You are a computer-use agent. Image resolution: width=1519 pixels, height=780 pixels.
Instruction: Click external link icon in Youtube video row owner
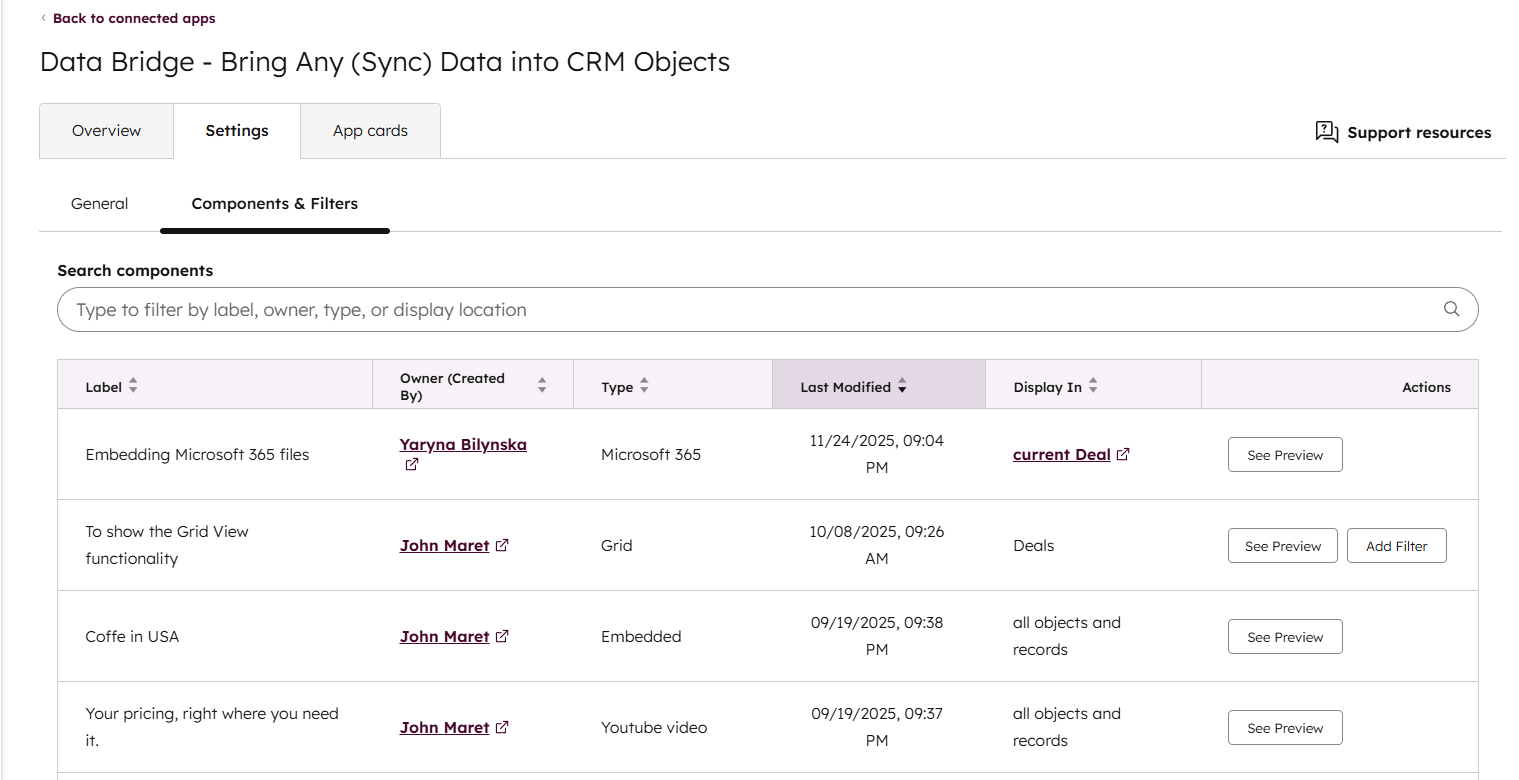pos(502,727)
